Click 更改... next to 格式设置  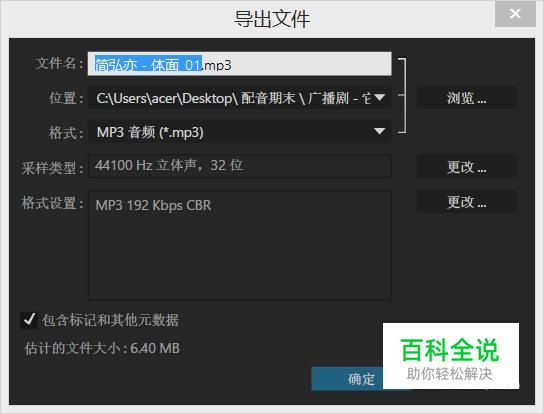click(466, 202)
